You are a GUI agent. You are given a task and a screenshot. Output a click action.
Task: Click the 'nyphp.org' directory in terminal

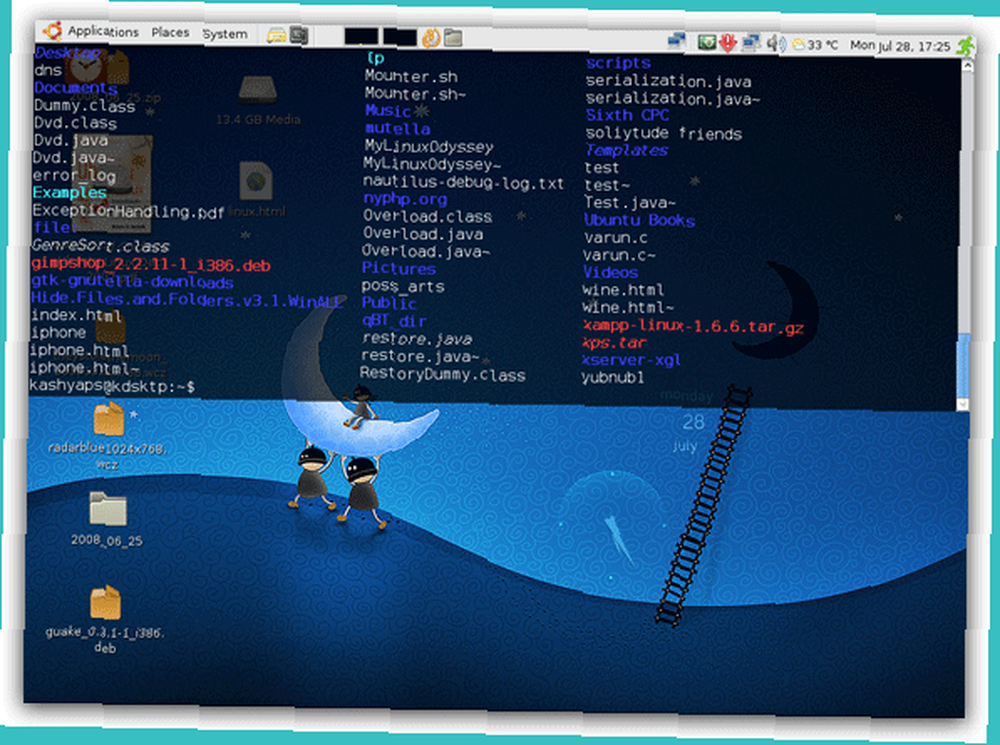point(406,199)
